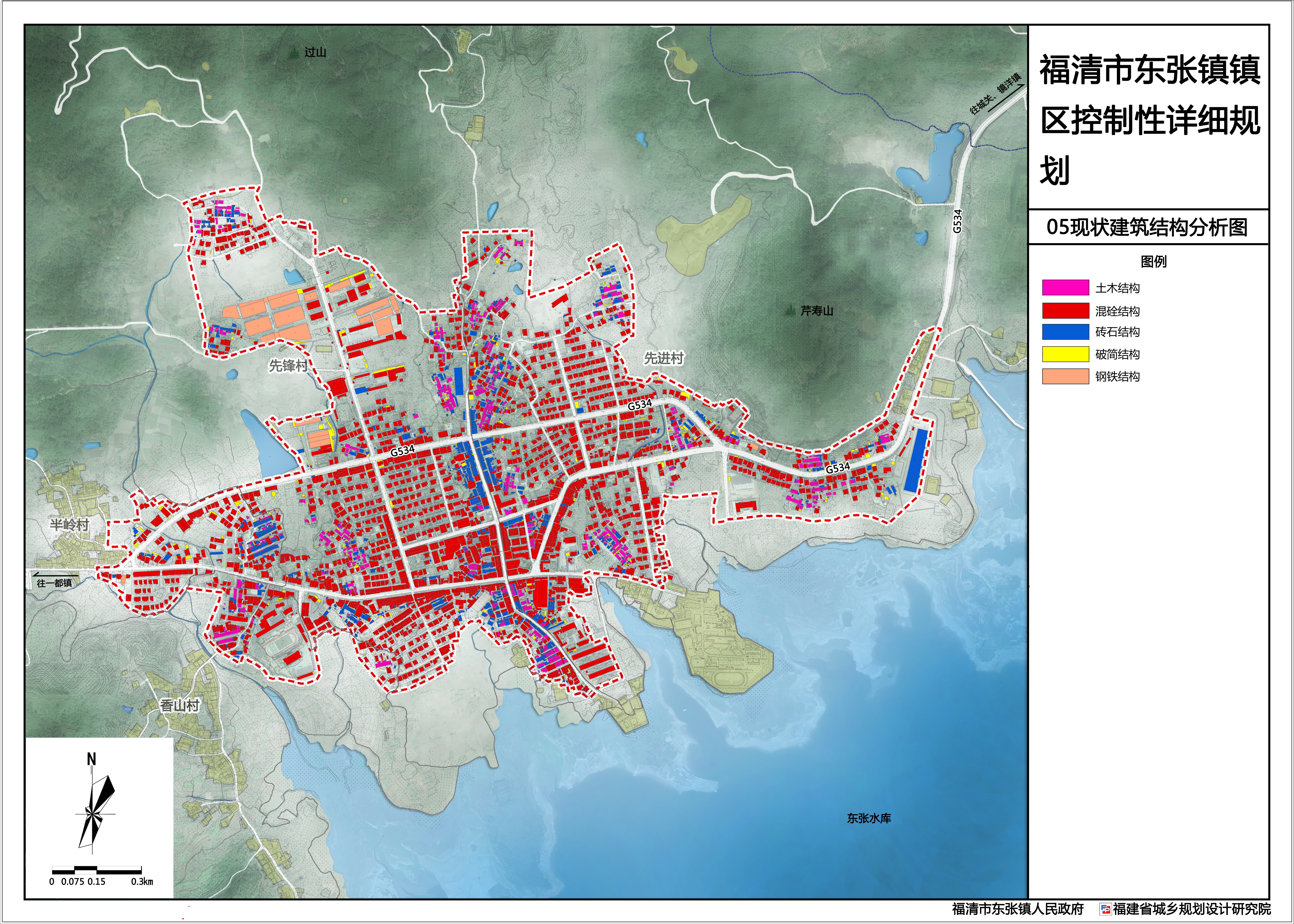Click the 0.3km scale label
The image size is (1294, 924).
coord(142,881)
